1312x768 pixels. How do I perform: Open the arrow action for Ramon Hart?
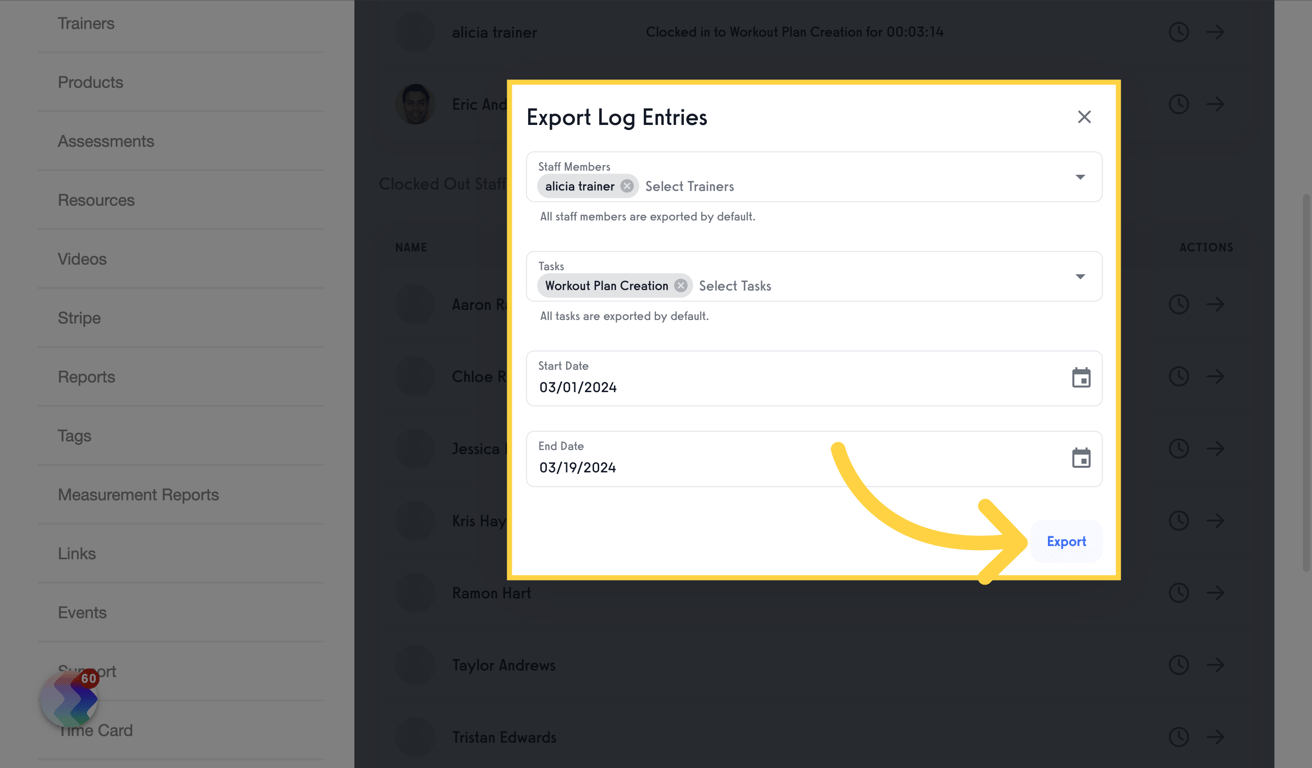pos(1215,592)
